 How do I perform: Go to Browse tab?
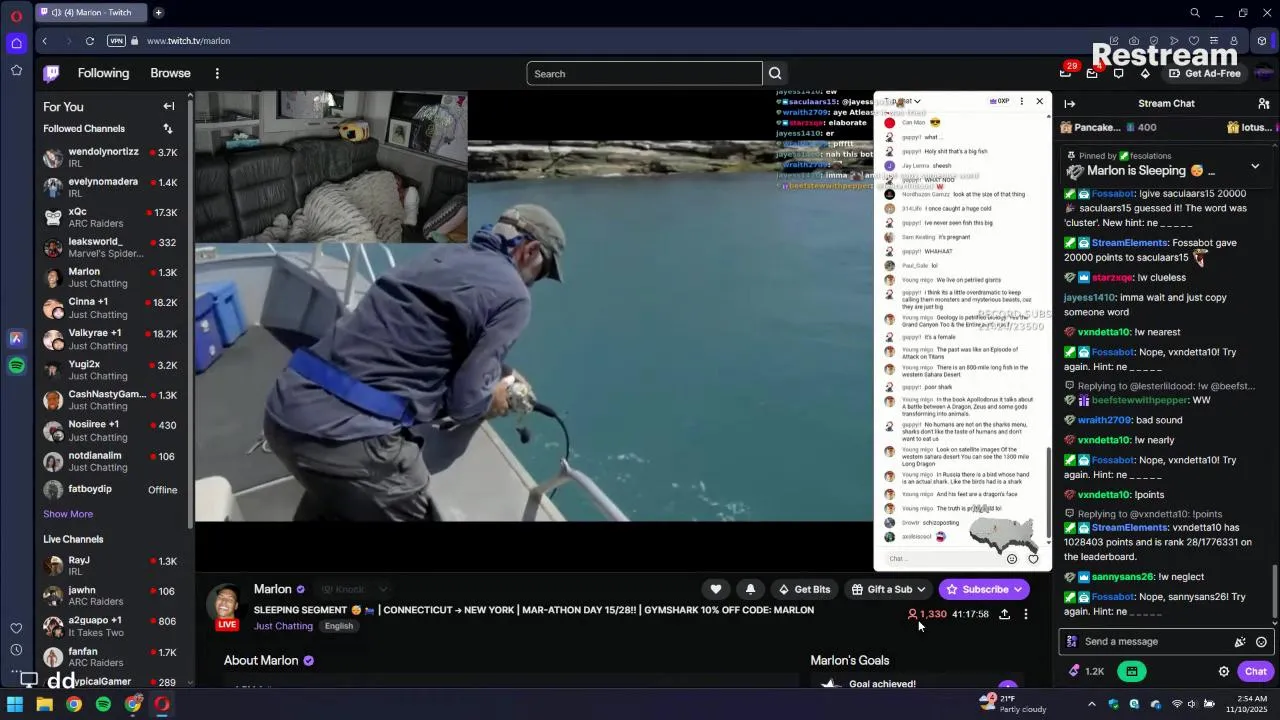click(170, 73)
